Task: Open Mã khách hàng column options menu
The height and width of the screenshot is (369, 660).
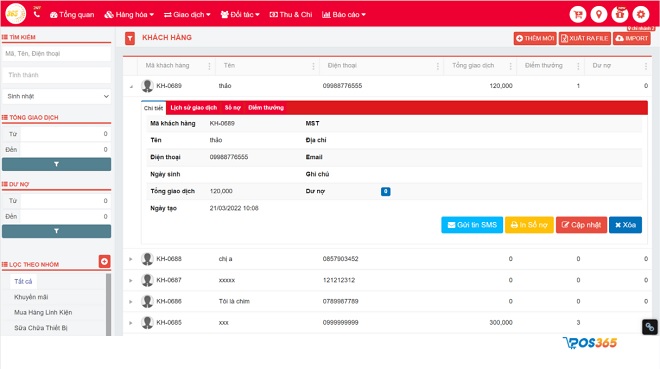Action: click(x=209, y=66)
